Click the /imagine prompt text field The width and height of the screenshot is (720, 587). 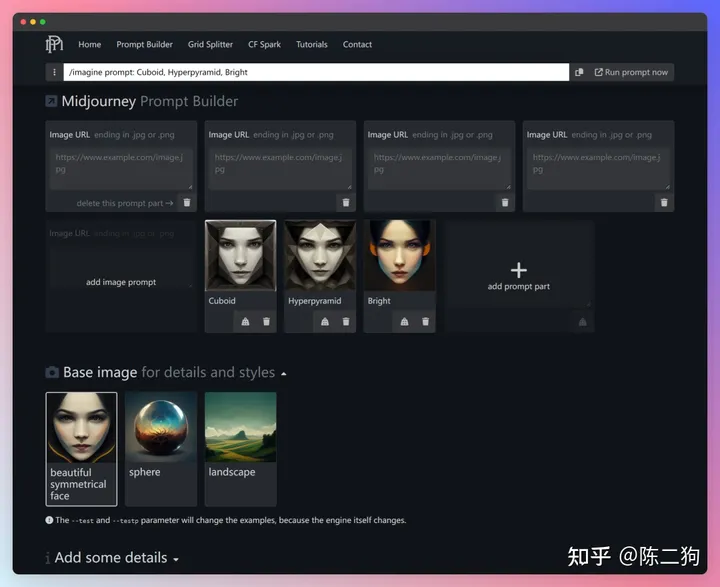pos(316,72)
